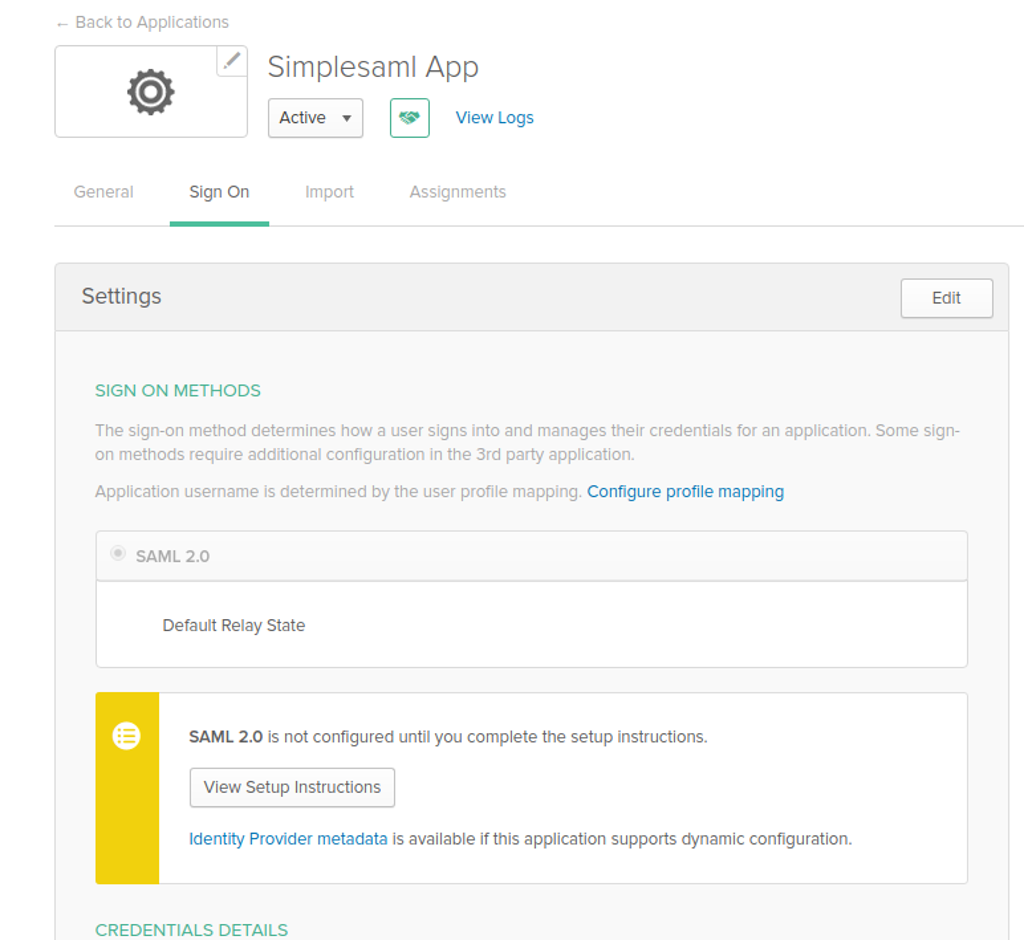Open View Logs for Simplesaml App

494,117
